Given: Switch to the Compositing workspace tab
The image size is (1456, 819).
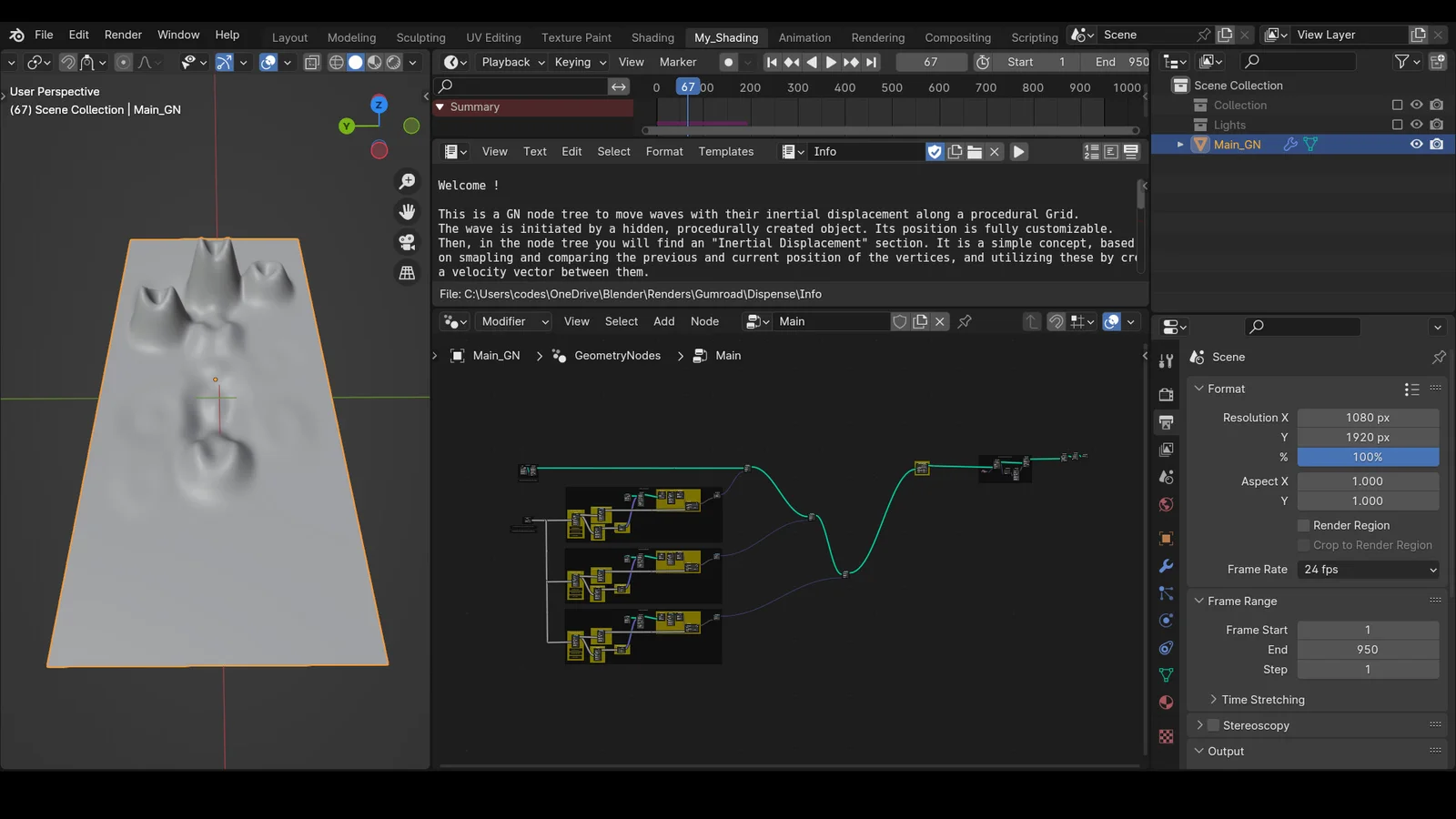Looking at the screenshot, I should [x=957, y=37].
